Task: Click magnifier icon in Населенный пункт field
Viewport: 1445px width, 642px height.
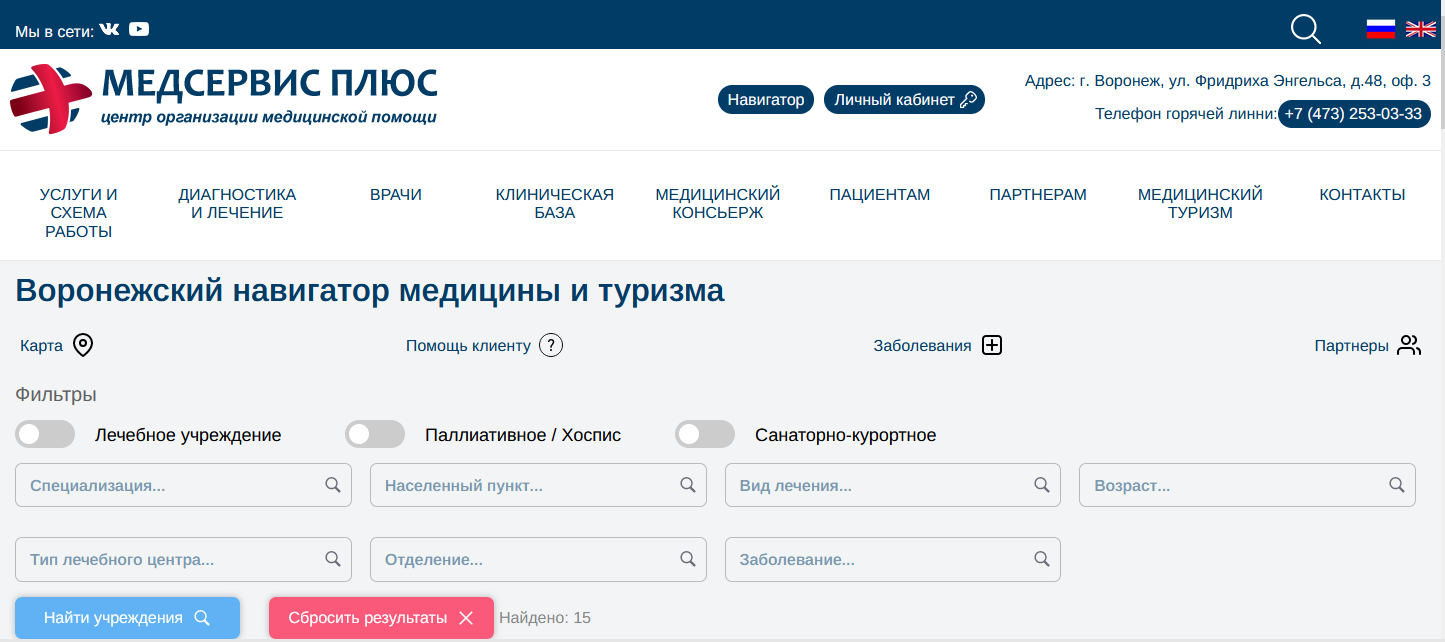Action: click(688, 485)
